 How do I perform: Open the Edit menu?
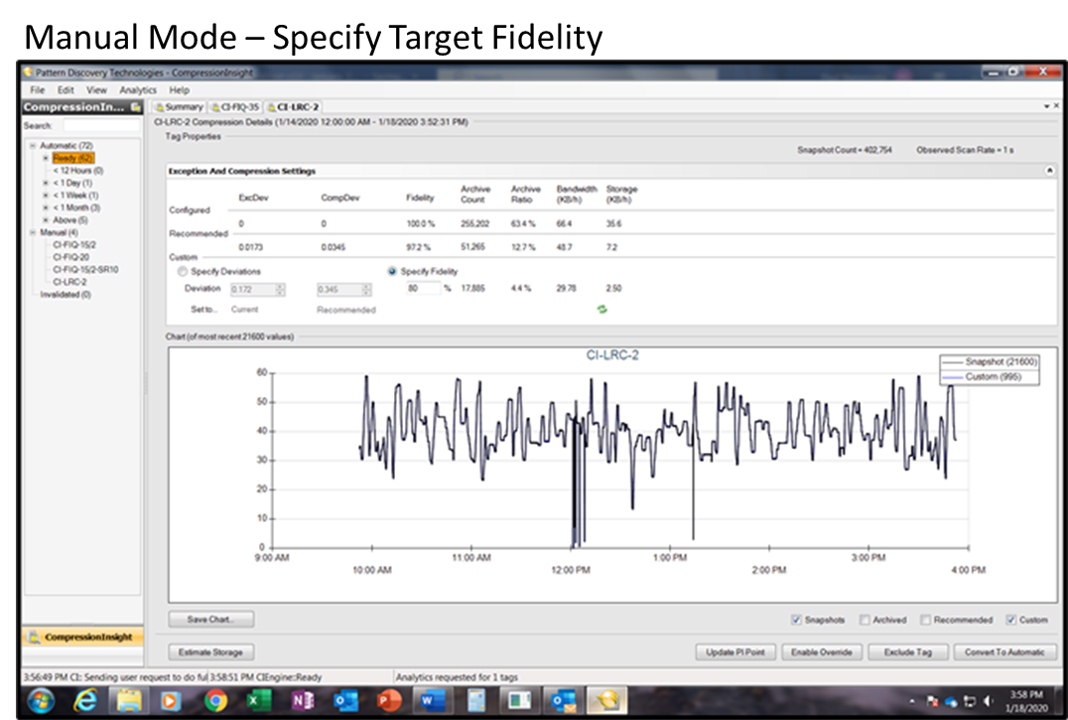(x=65, y=90)
